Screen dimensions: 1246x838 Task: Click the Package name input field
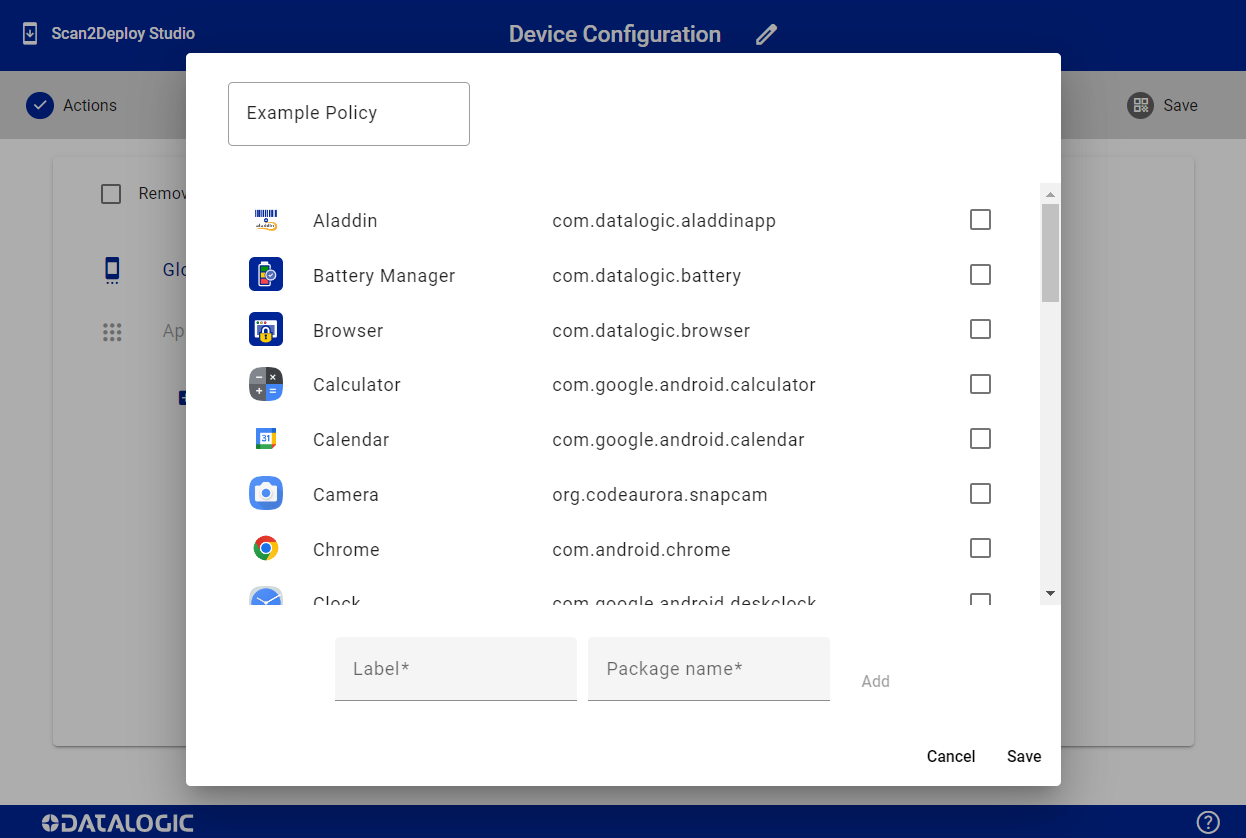coord(709,669)
